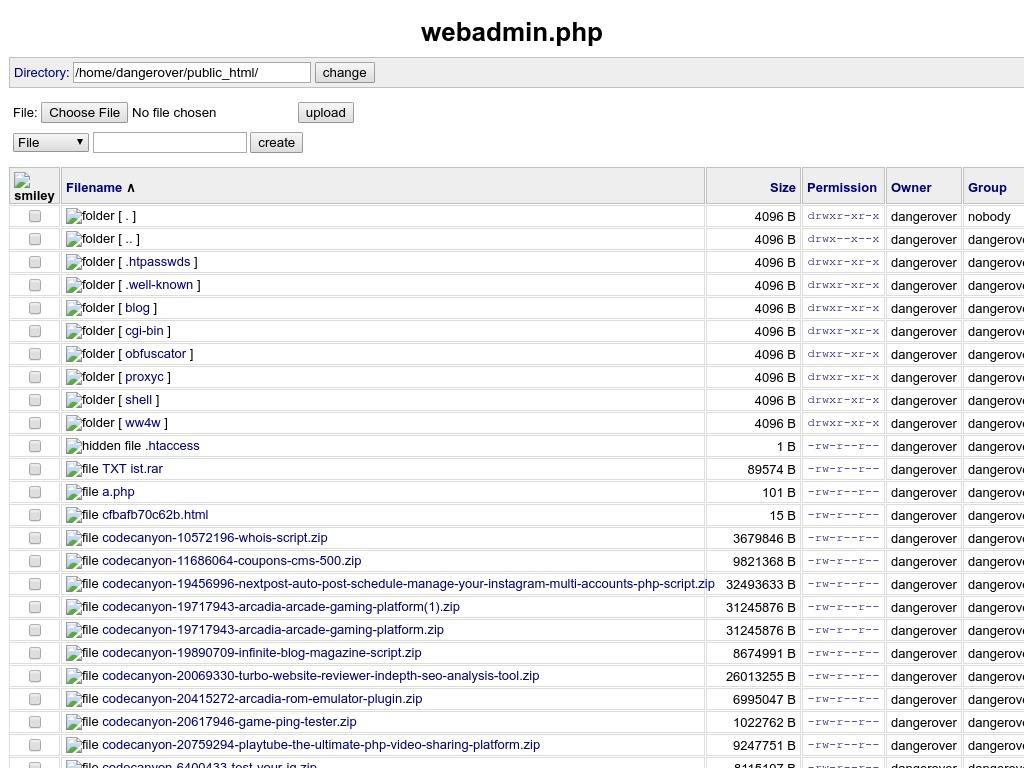The height and width of the screenshot is (768, 1024).
Task: Click the folder icon beside ww4w
Action: click(x=74, y=423)
